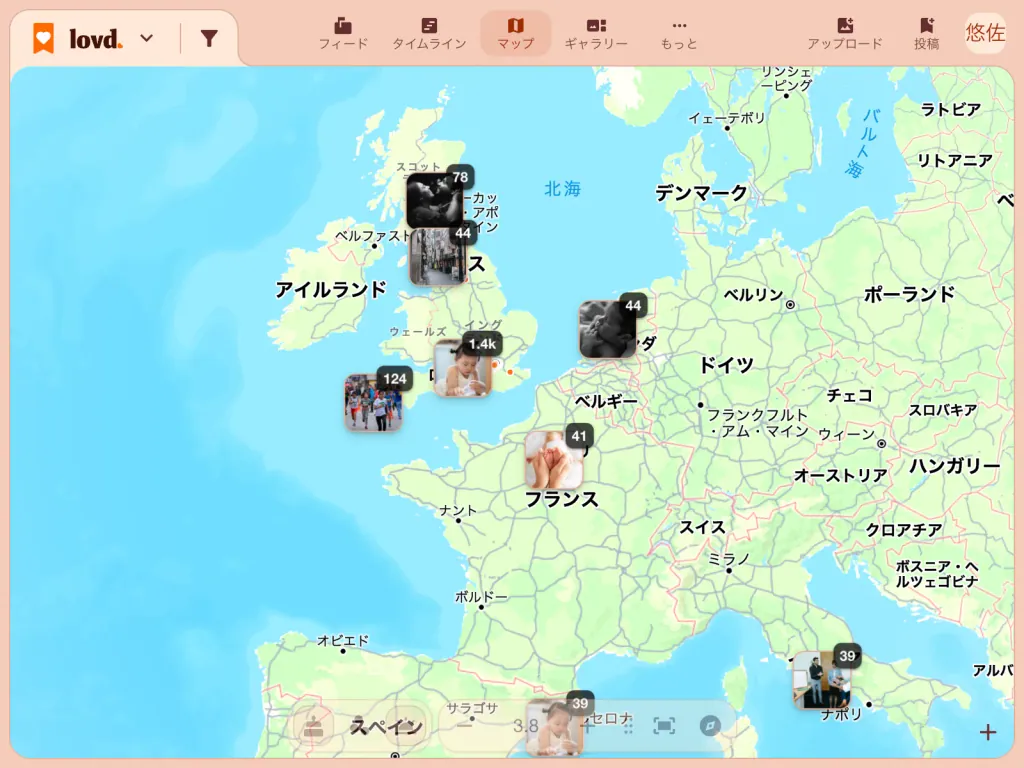Viewport: 1024px width, 768px height.
Task: Click the ドイツ country label
Action: [x=726, y=364]
